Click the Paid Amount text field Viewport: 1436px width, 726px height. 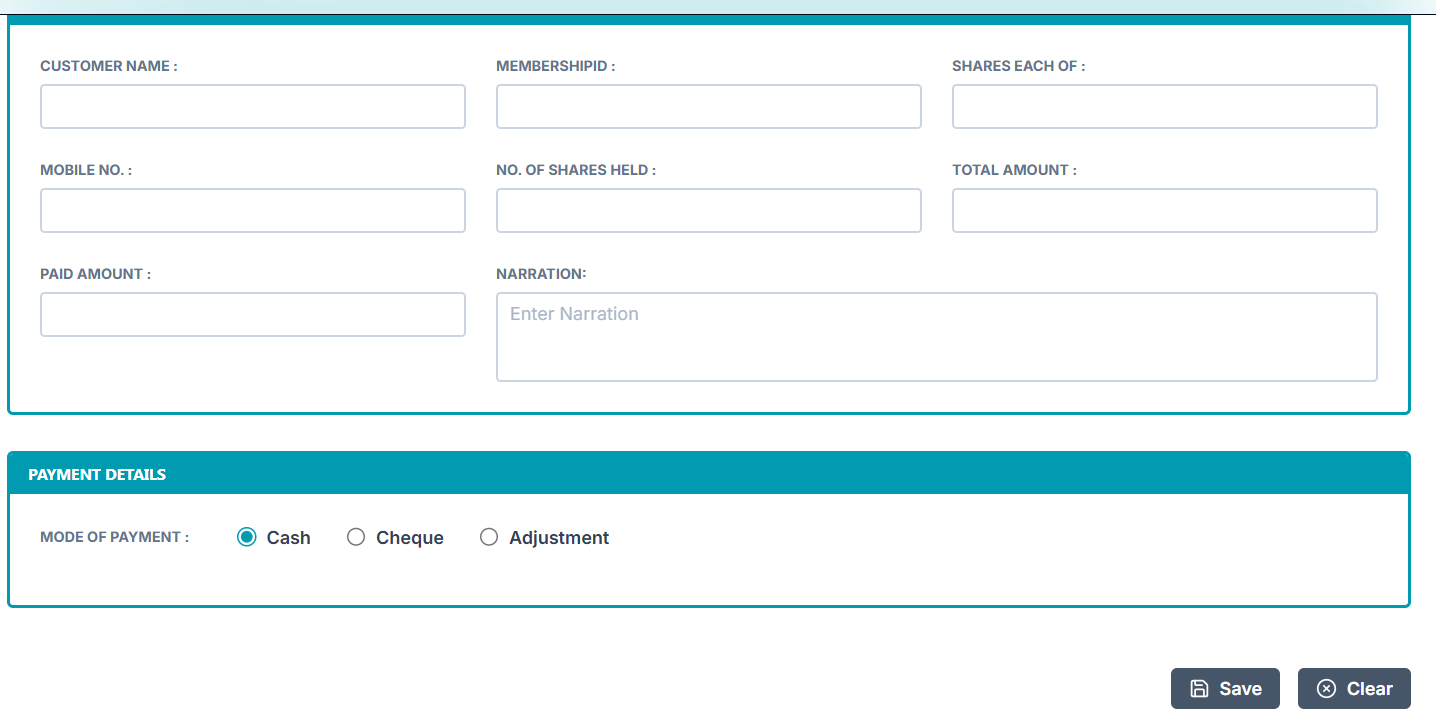pos(253,314)
